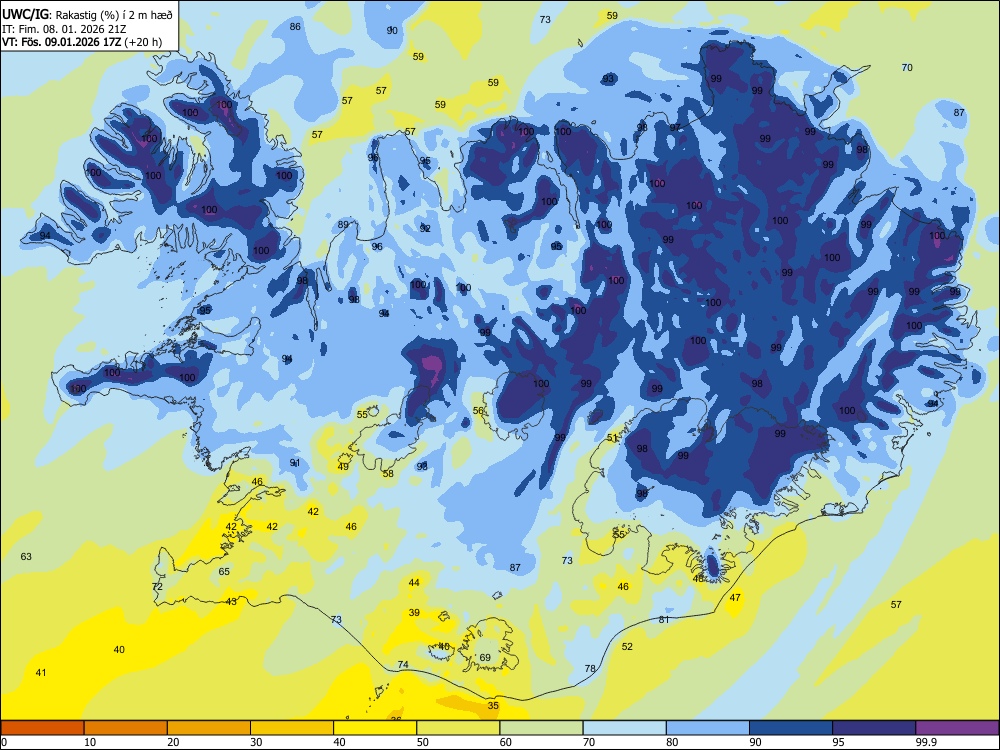
Task: Click the purple legend swatch above 99.9
Action: click(957, 728)
